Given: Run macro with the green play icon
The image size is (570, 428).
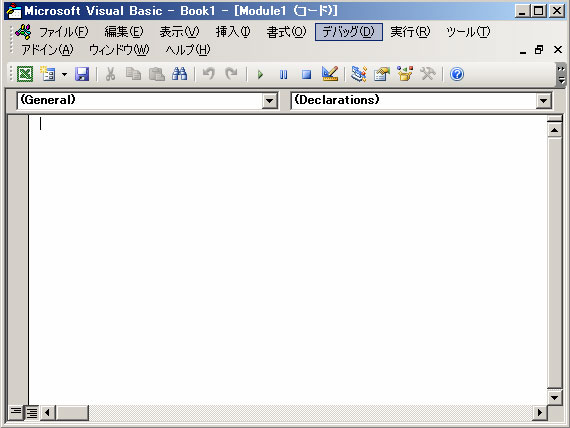Looking at the screenshot, I should point(260,75).
